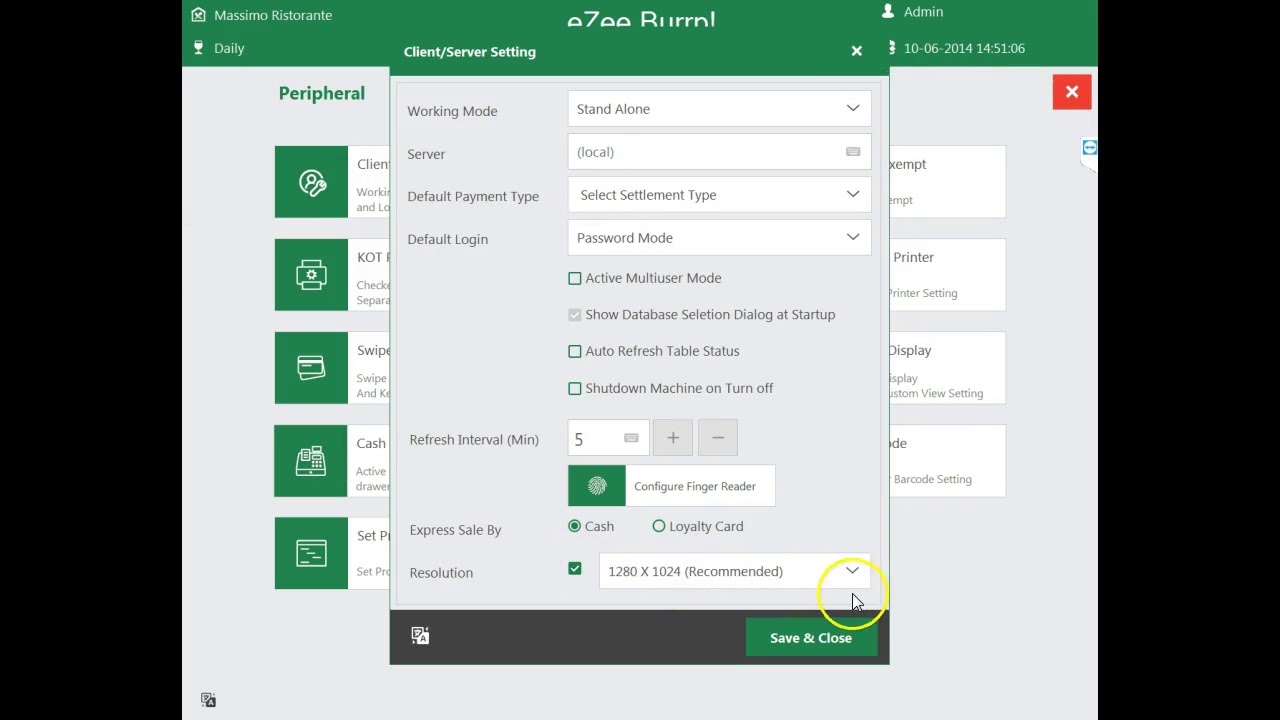The width and height of the screenshot is (1280, 720).
Task: Open the keyboard icon in Server field
Action: (853, 152)
